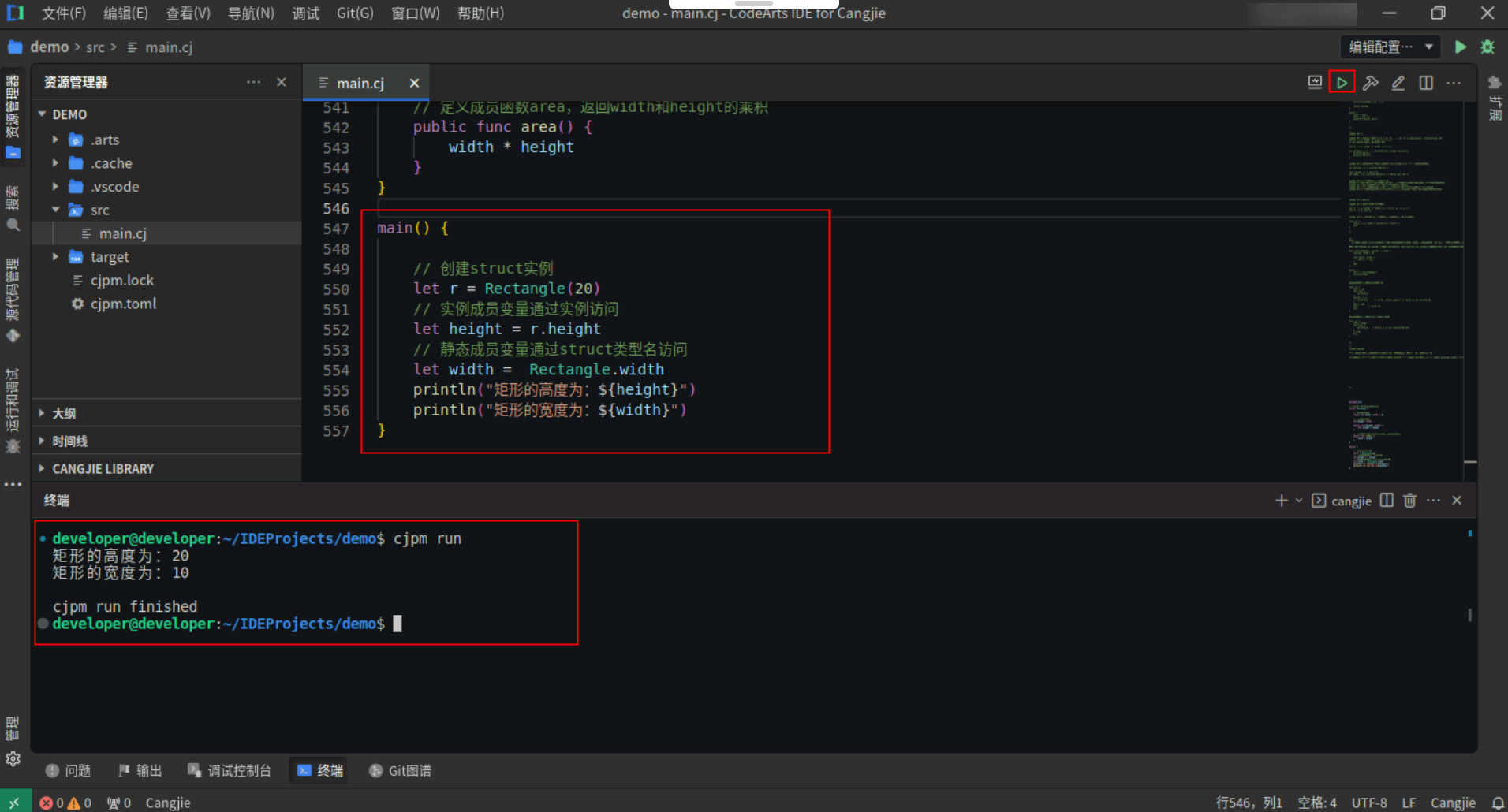
Task: Click src in the breadcrumb path
Action: pyautogui.click(x=95, y=47)
